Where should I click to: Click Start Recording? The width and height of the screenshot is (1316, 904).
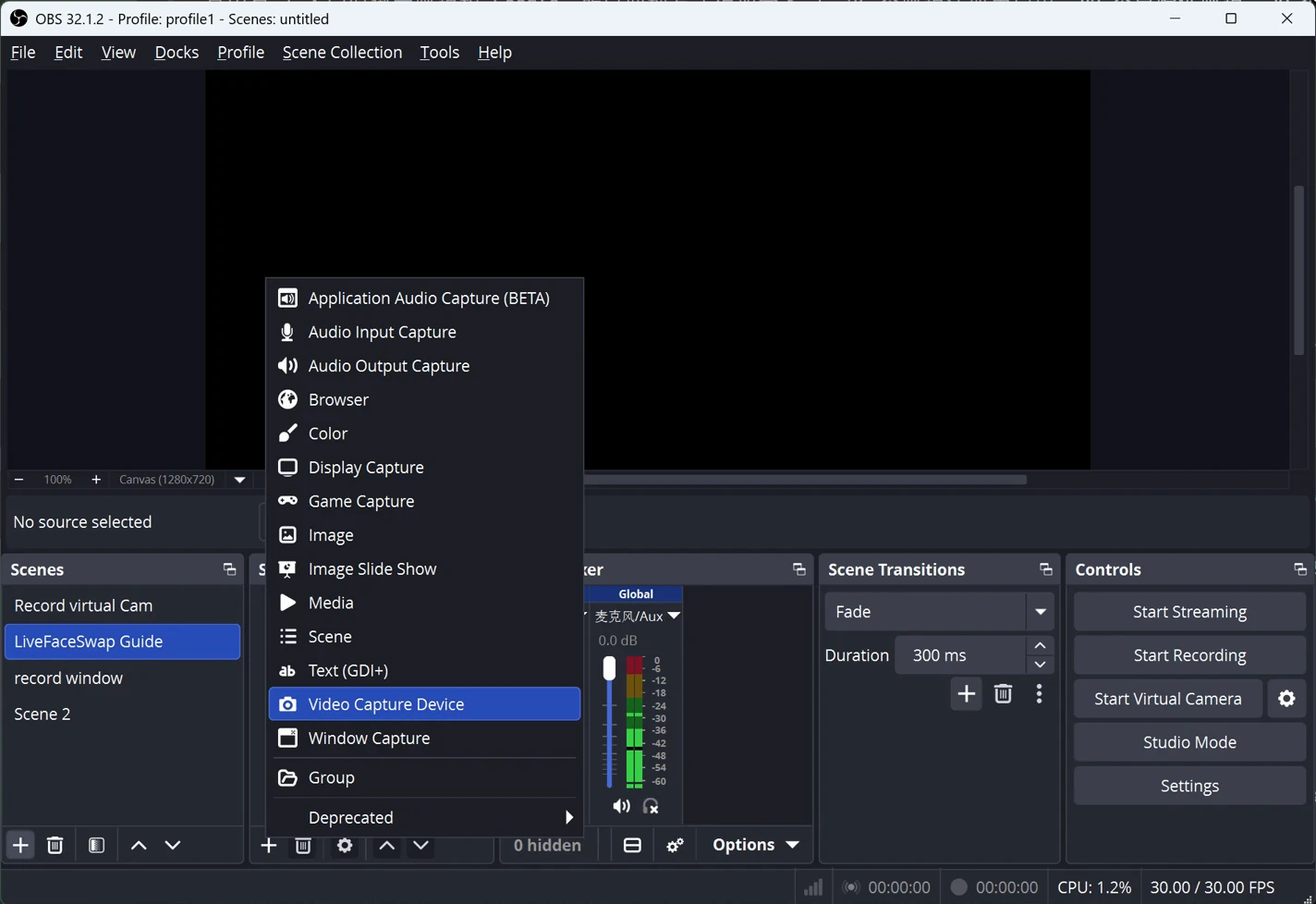pos(1189,655)
